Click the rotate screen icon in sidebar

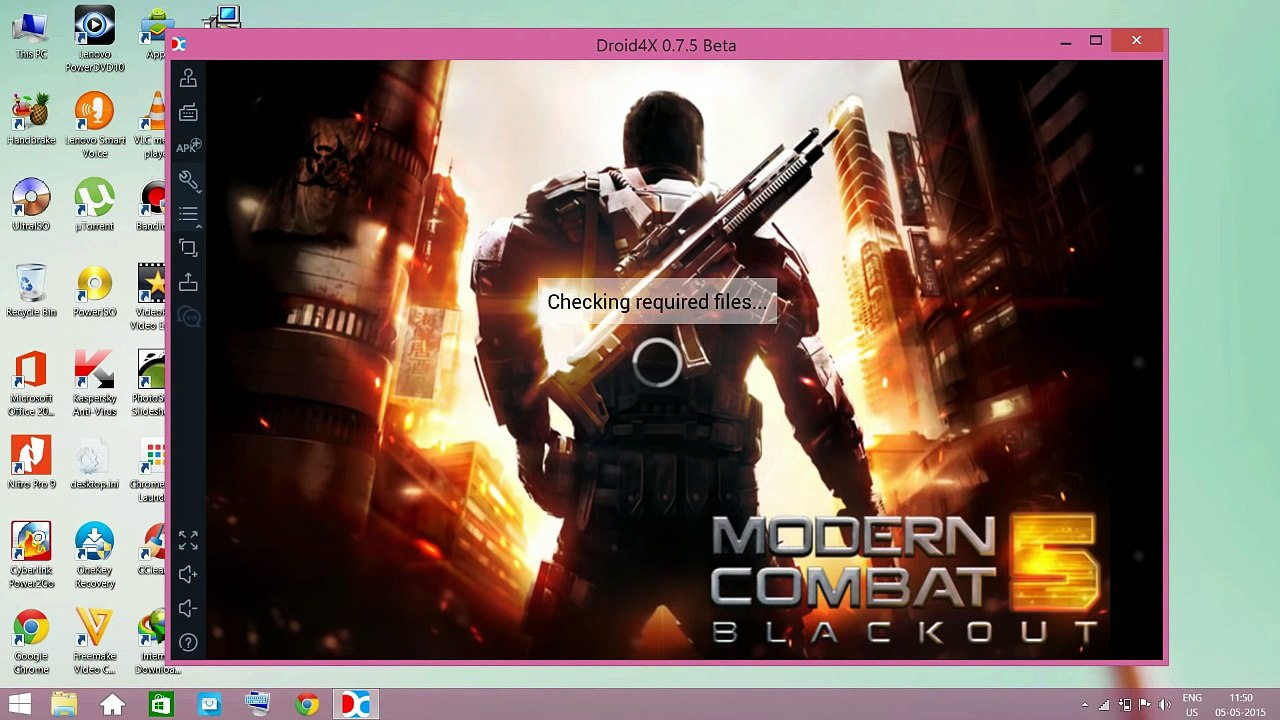click(188, 248)
